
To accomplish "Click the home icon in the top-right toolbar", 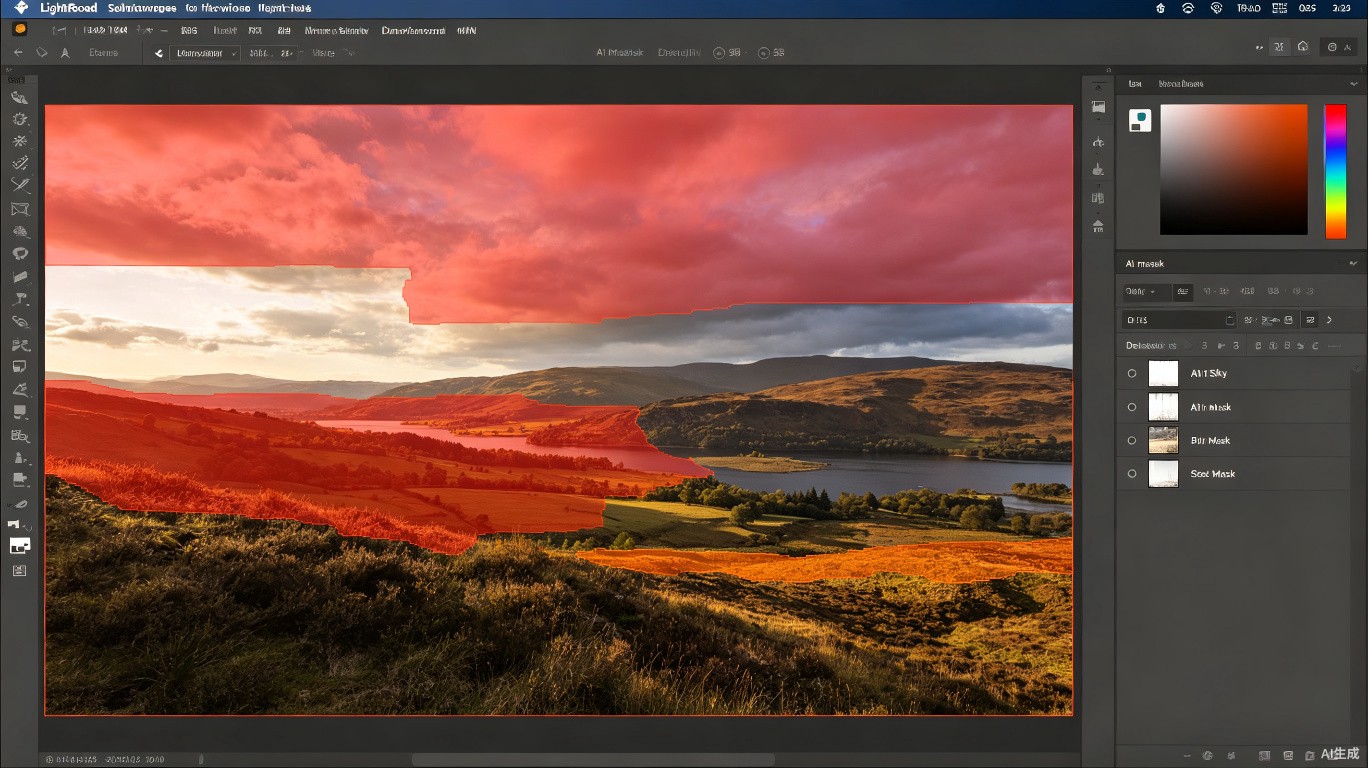I will (1303, 47).
